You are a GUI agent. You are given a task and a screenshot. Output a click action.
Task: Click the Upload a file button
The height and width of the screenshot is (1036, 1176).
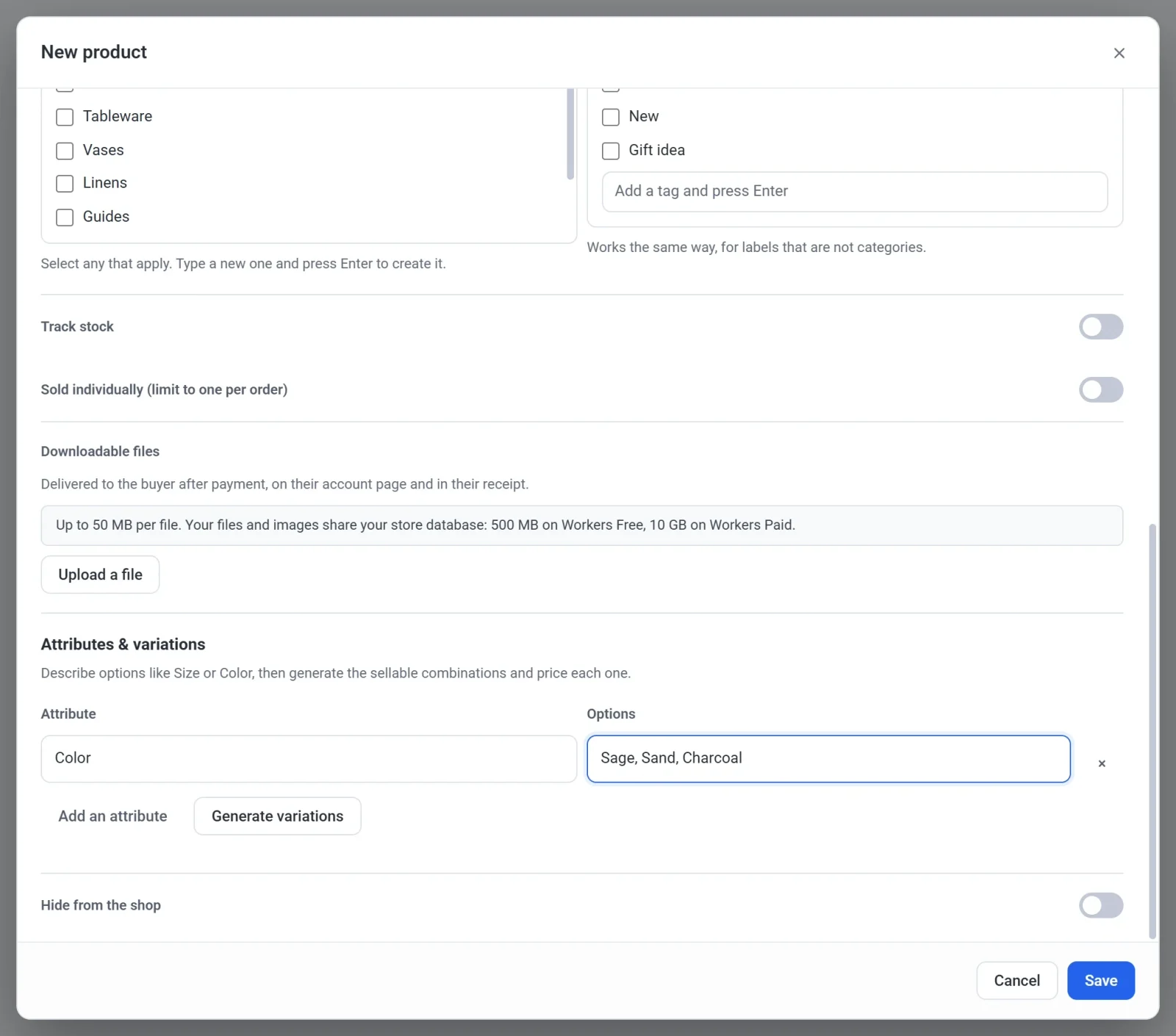100,575
